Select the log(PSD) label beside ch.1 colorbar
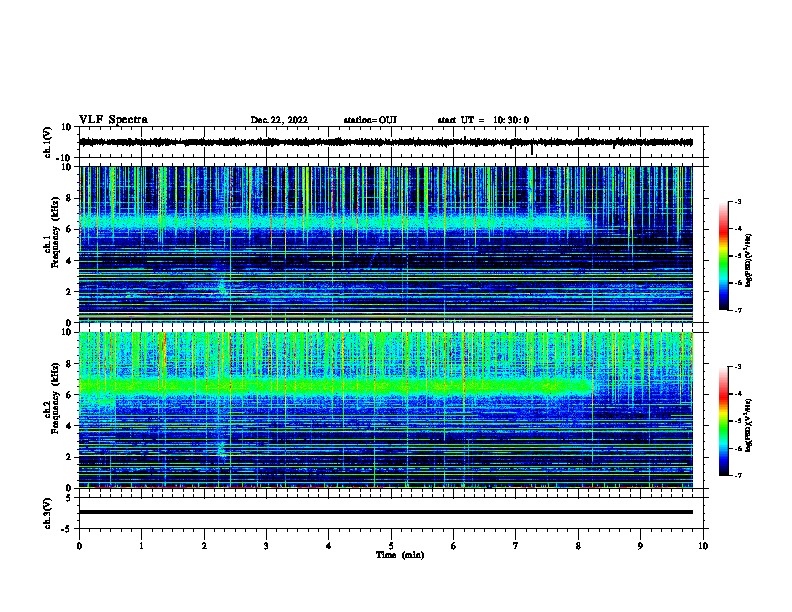Image resolution: width=792 pixels, height=612 pixels. pos(748,260)
